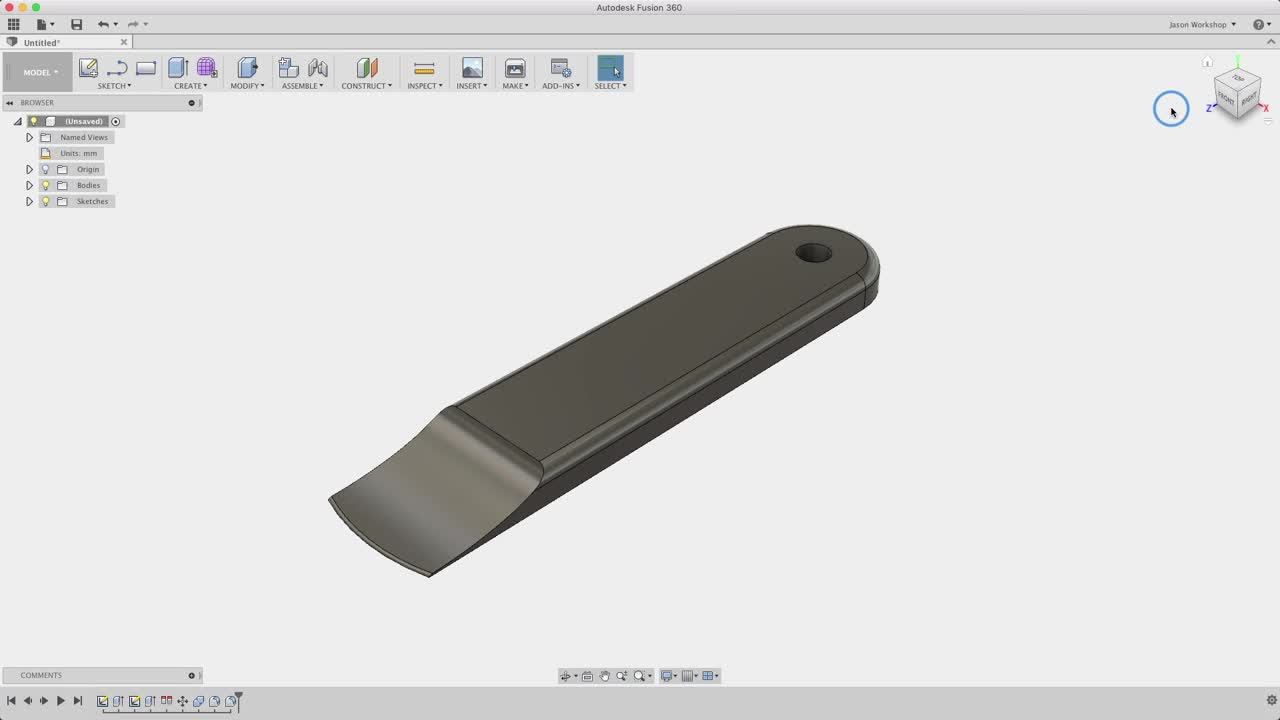Click the Orbit navigation tool
This screenshot has width=1280, height=720.
tap(565, 676)
